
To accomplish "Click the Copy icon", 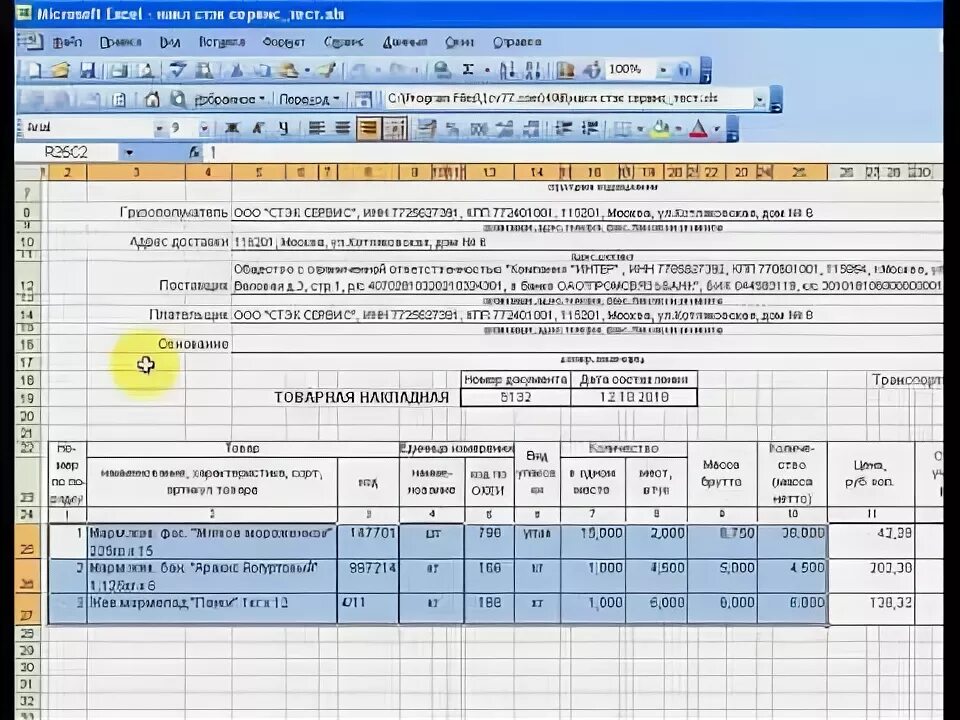I will [263, 70].
